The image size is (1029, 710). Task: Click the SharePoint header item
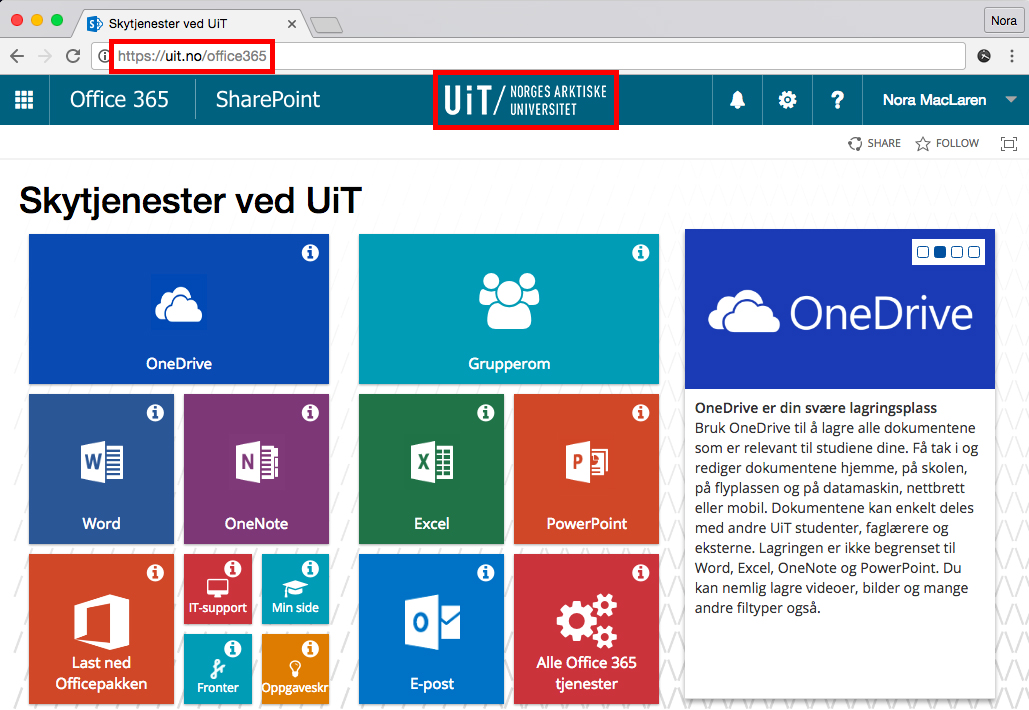pyautogui.click(x=268, y=100)
